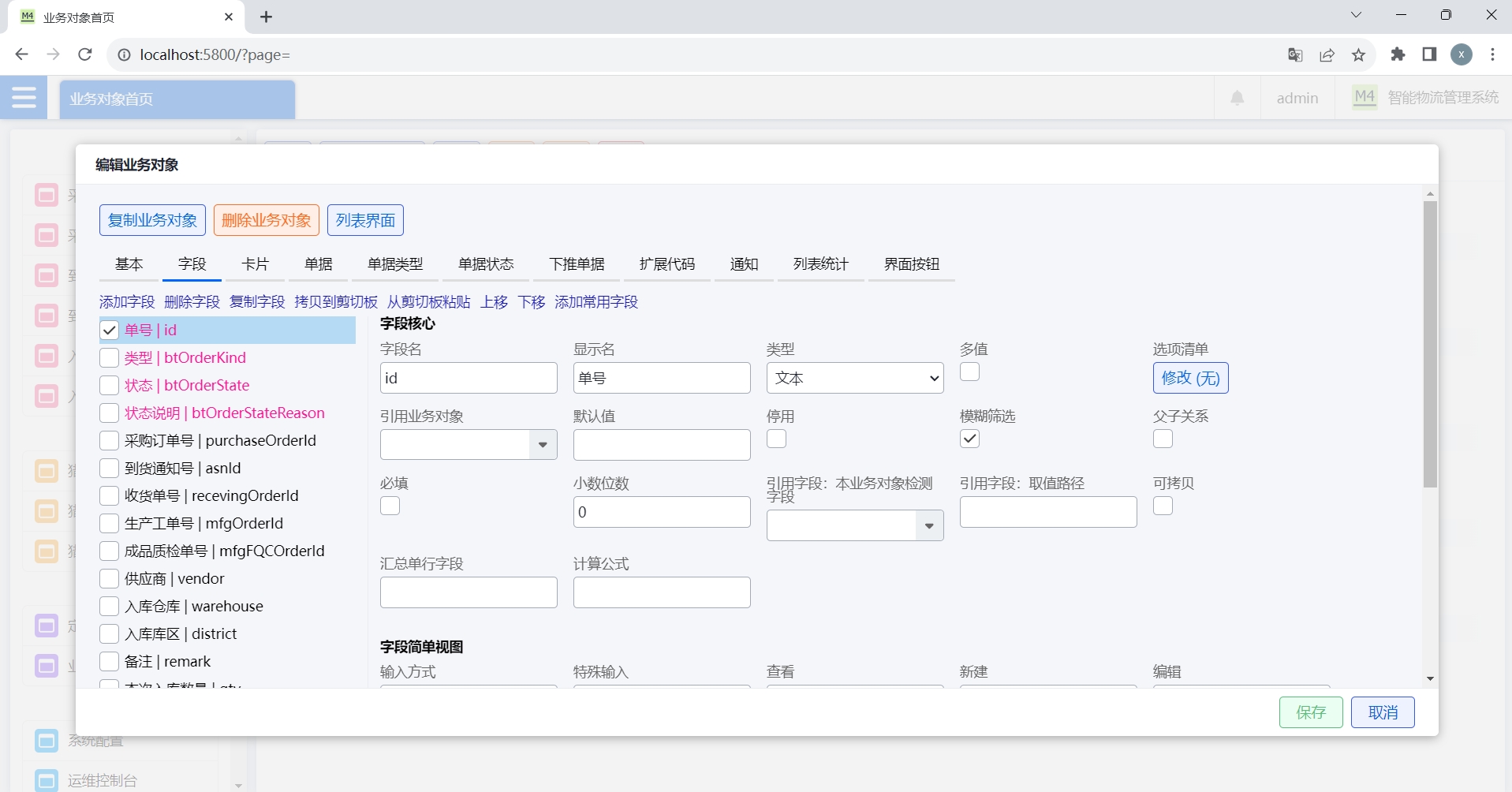This screenshot has height=792, width=1512.
Task: Click the 显示名 input containing 单号
Action: pos(662,378)
